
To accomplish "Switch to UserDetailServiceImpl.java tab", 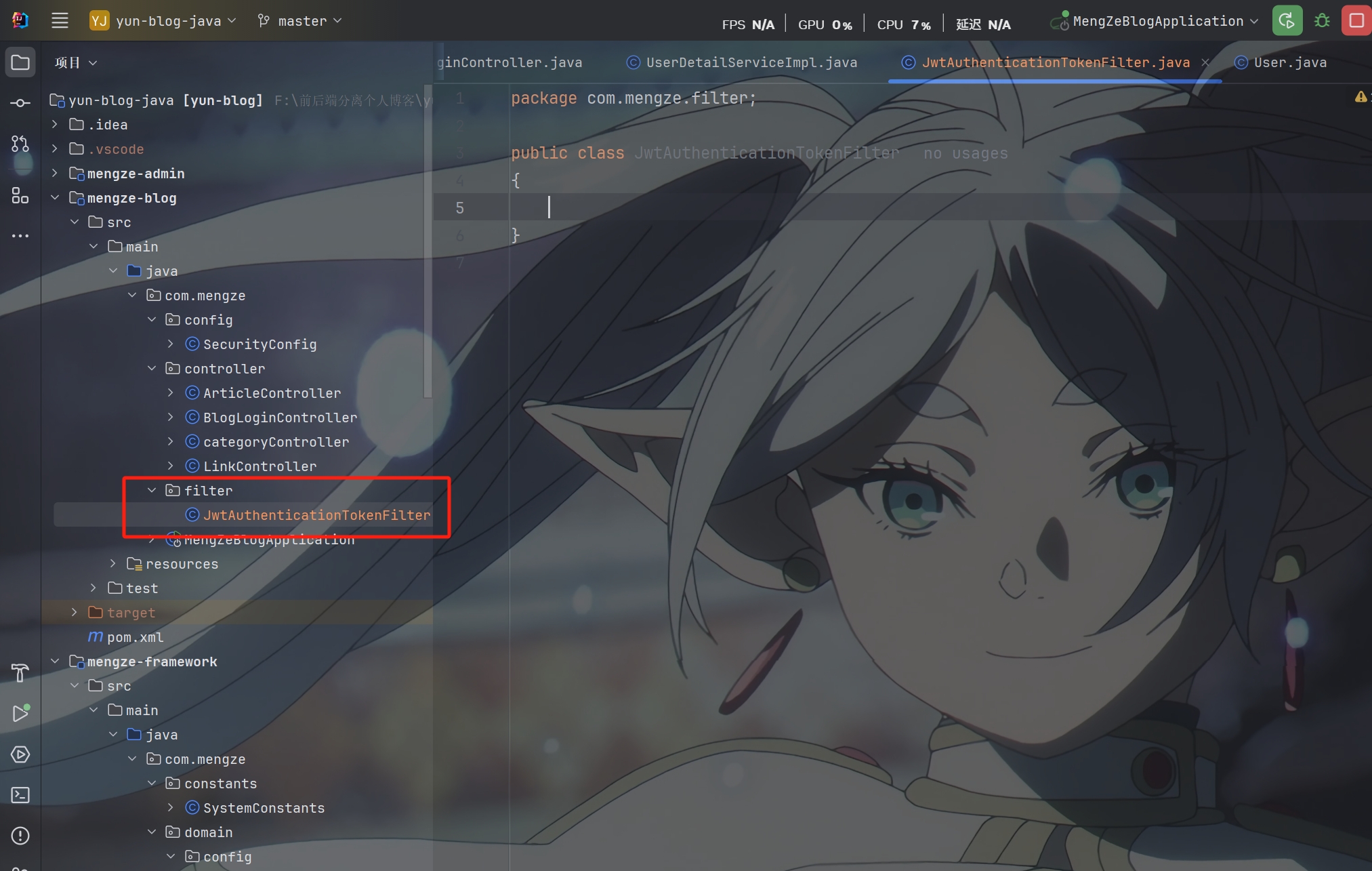I will click(x=751, y=62).
